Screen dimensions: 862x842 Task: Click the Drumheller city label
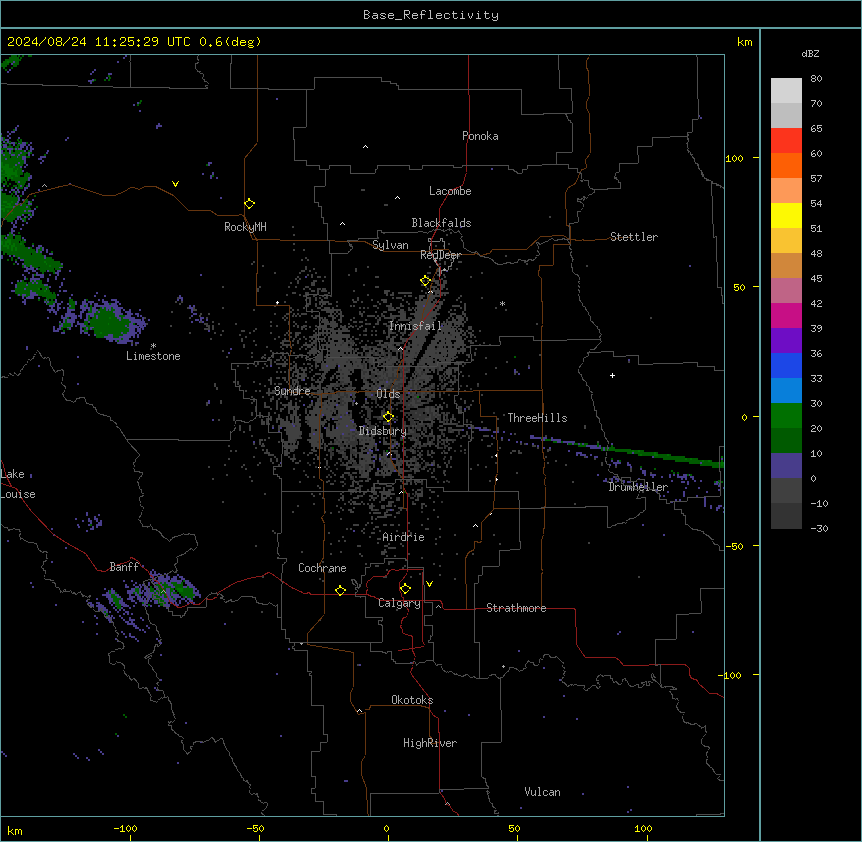tap(638, 487)
